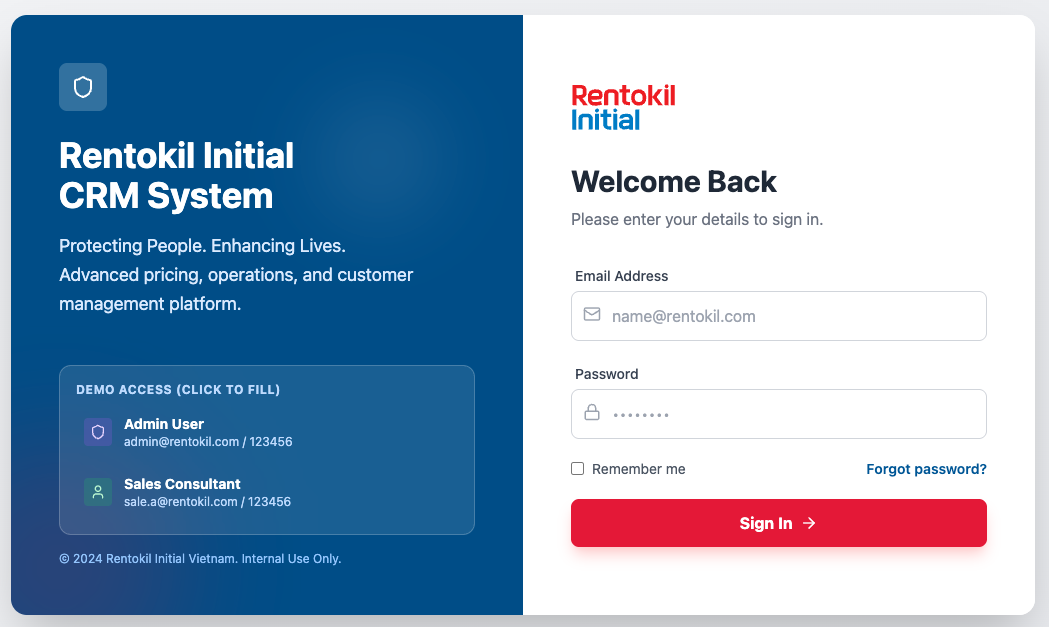Image resolution: width=1049 pixels, height=627 pixels.
Task: Click the "Demo Access (Click to Fill)" heading
Action: [178, 389]
